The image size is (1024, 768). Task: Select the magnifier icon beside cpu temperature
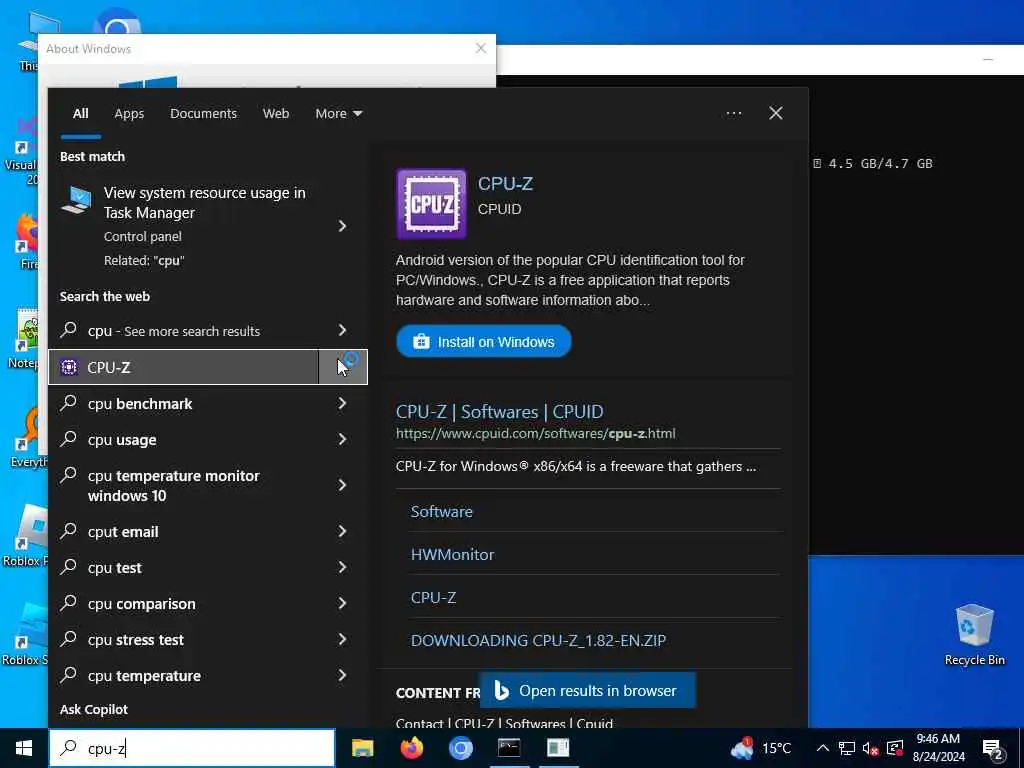pos(69,675)
